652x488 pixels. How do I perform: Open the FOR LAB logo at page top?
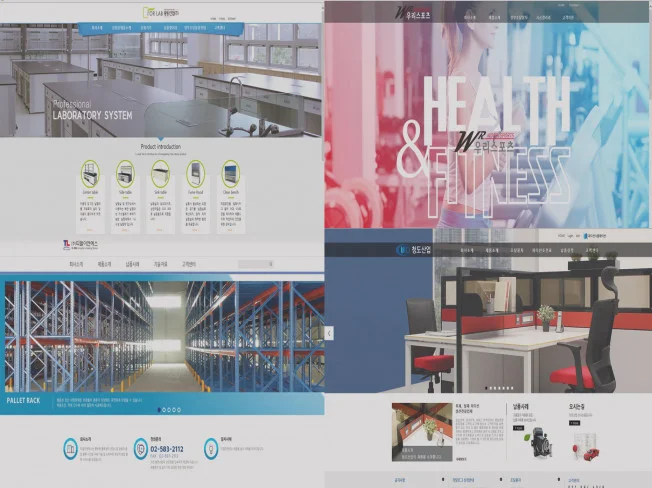(161, 12)
